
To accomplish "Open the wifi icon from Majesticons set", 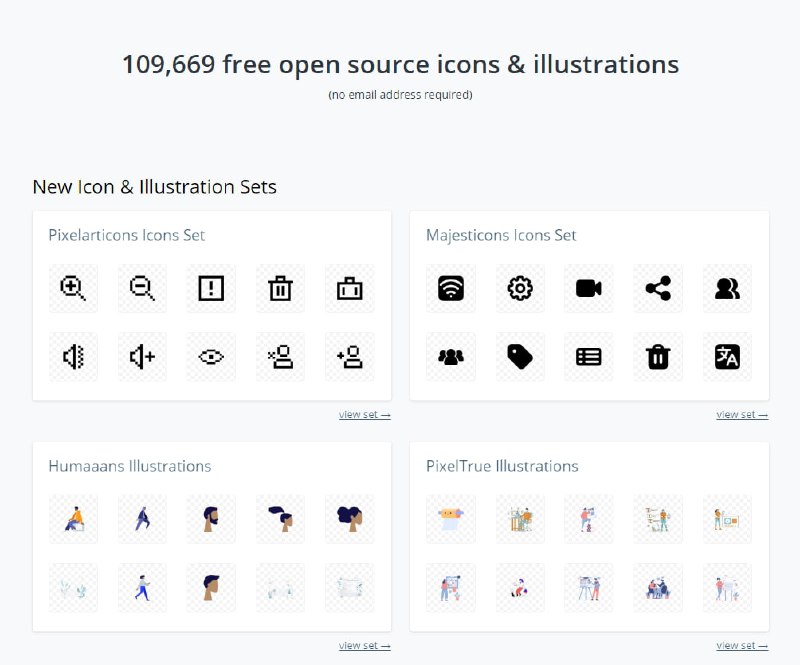I will click(x=450, y=288).
